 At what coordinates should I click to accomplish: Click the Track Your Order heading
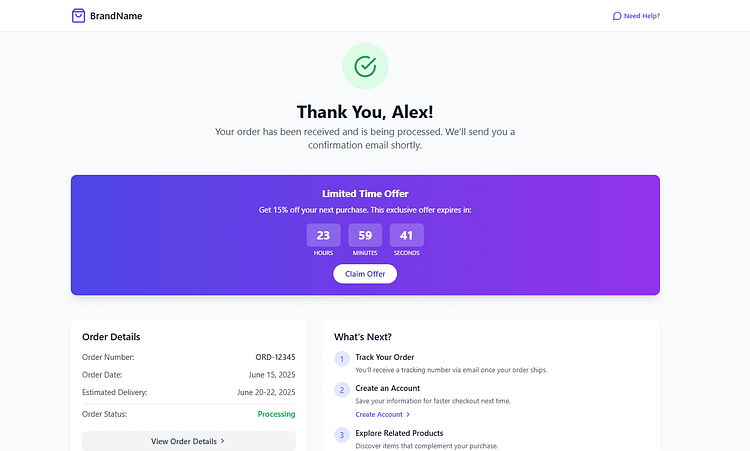coord(385,357)
